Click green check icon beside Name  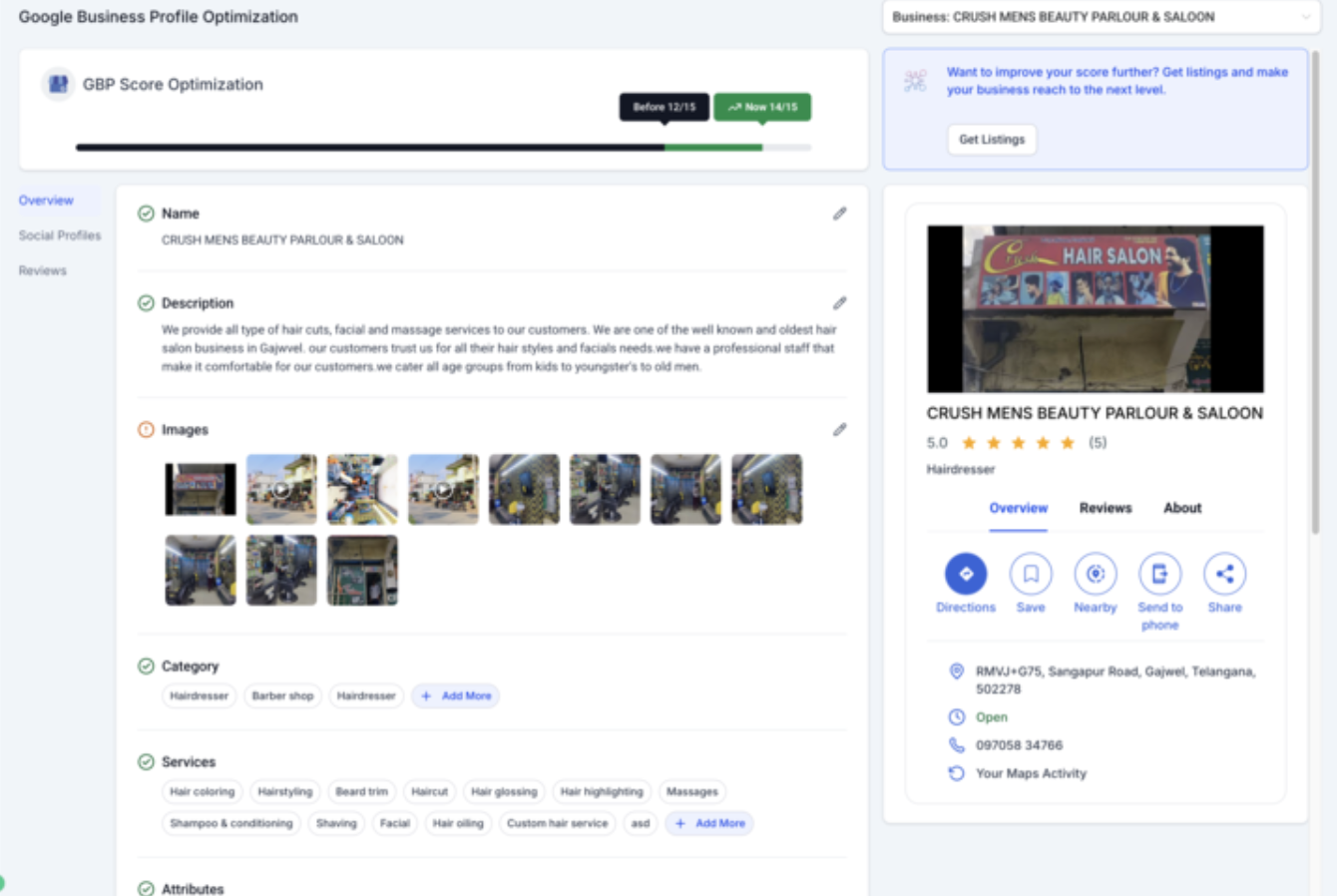(146, 214)
